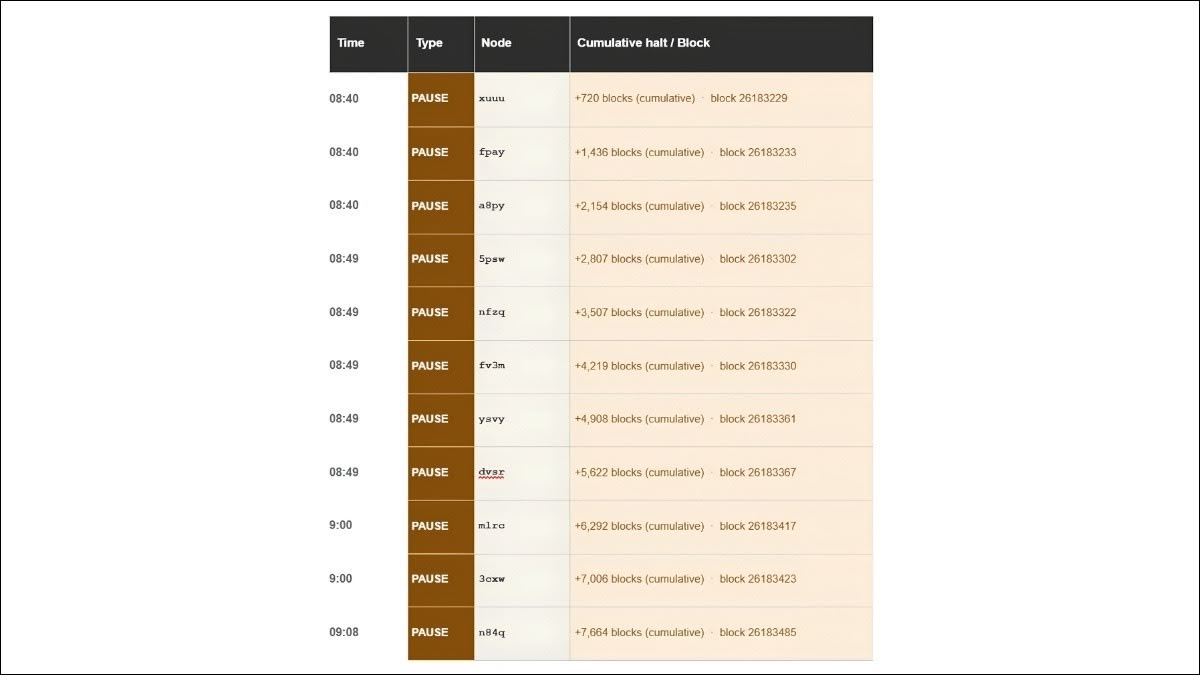
Task: Click "+7,006 blocks (cumulative)" text
Action: pos(639,579)
